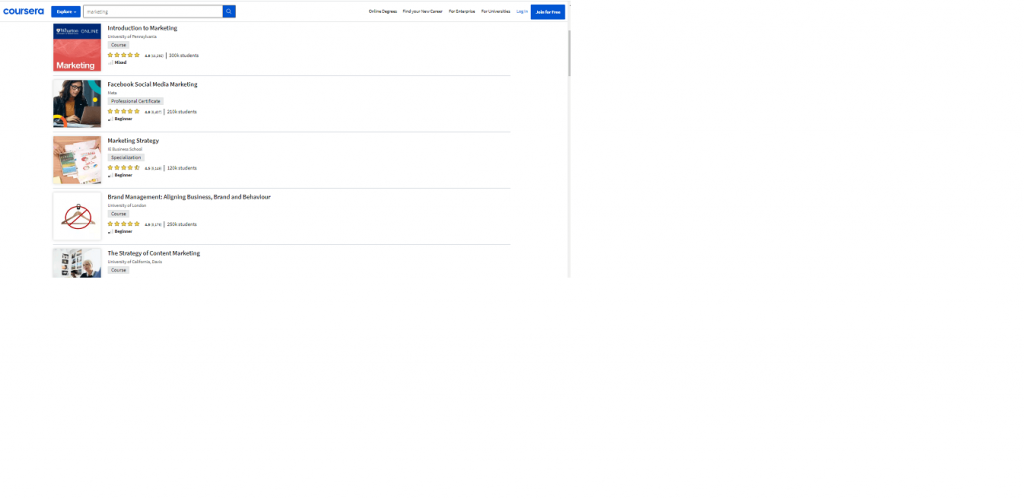
Task: Open Online Degrees in the header
Action: pyautogui.click(x=383, y=12)
